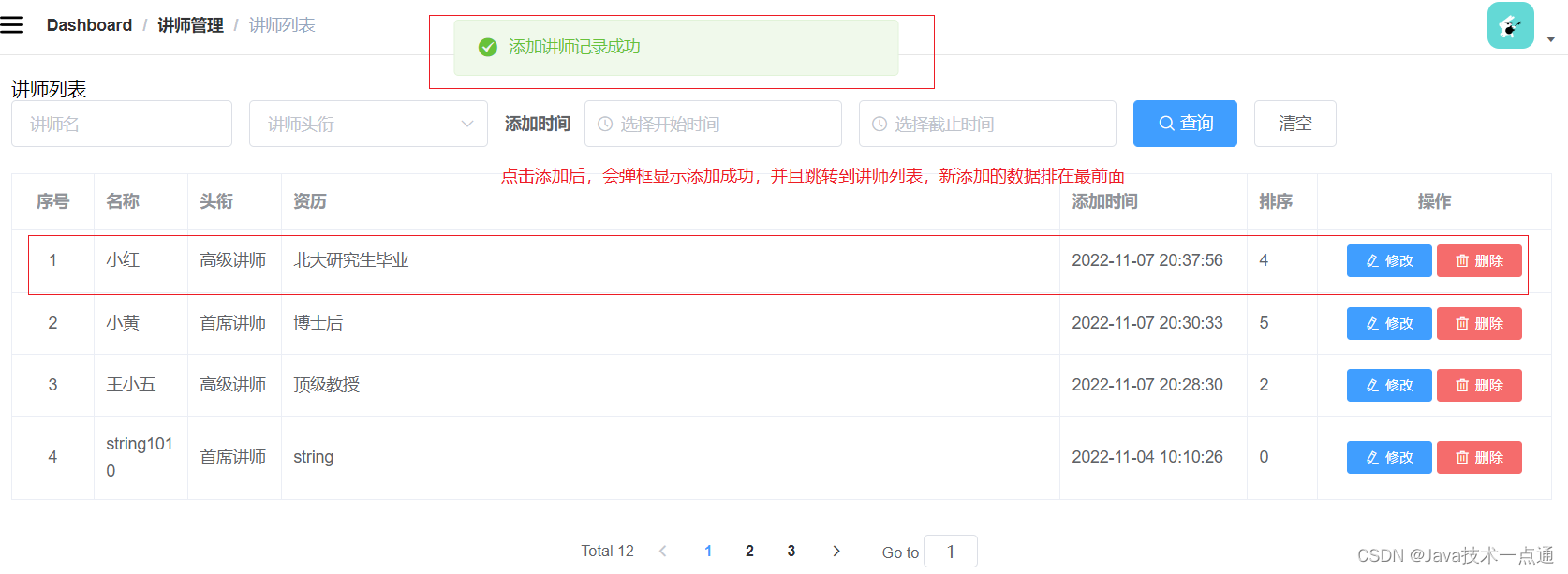Click the green check icon in notification
Screen dimensions: 1568x574
click(x=487, y=47)
